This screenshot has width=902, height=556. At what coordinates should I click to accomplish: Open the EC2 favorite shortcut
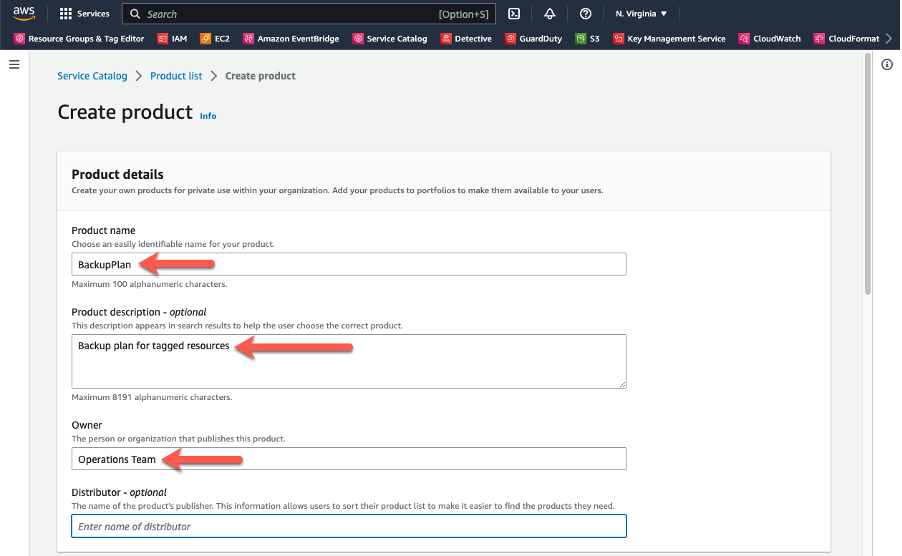coord(215,39)
